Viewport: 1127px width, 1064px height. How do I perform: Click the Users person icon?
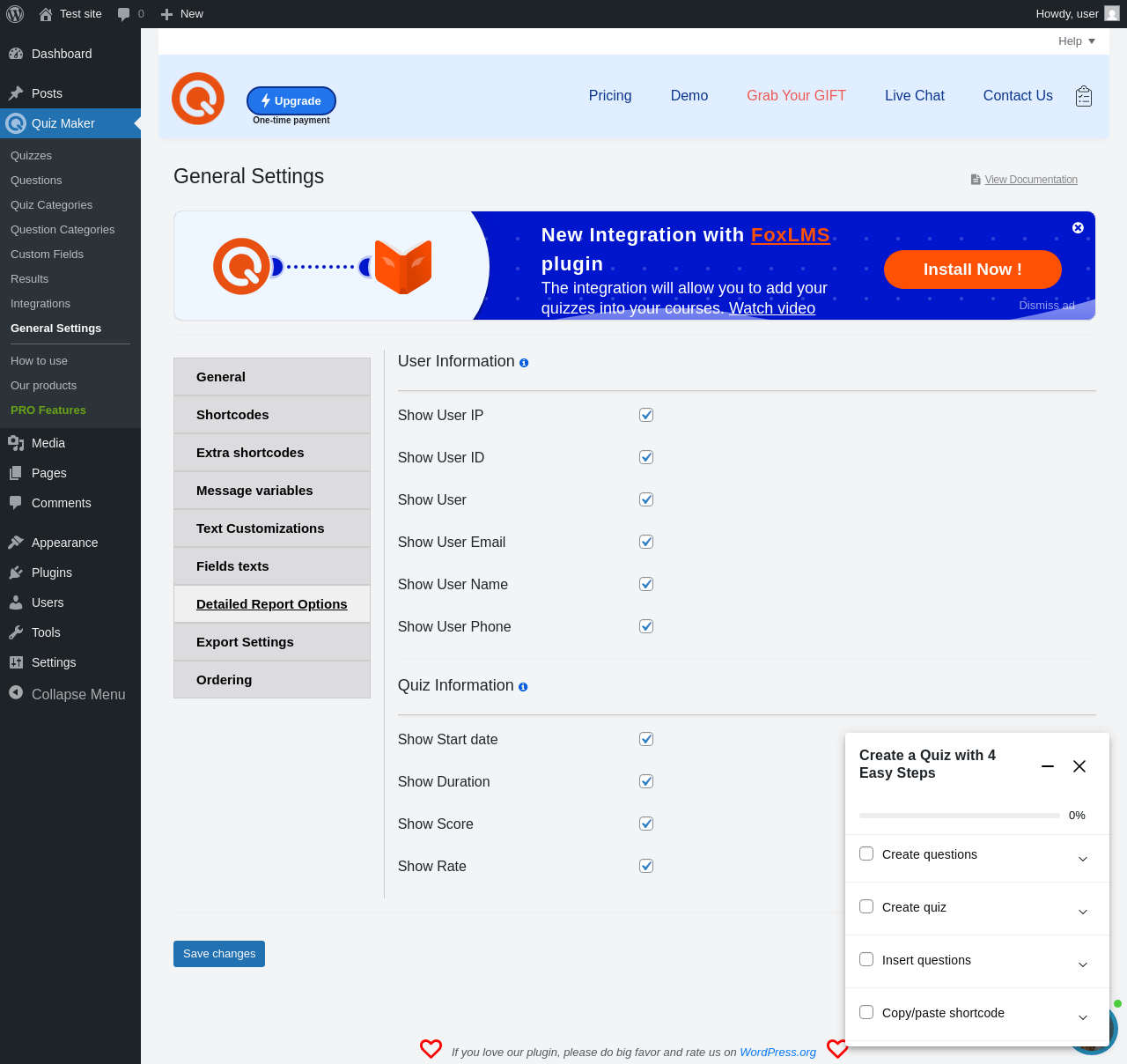[x=16, y=602]
